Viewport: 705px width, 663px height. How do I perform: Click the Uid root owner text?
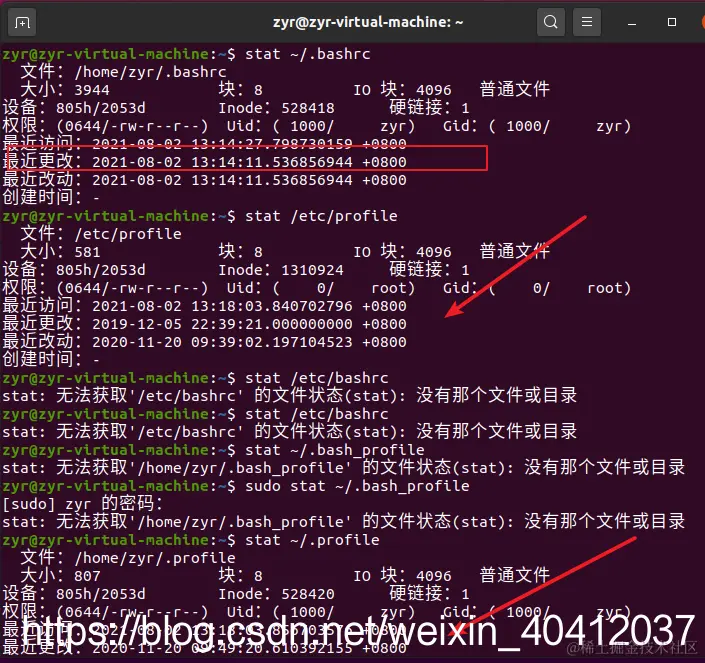click(x=393, y=288)
